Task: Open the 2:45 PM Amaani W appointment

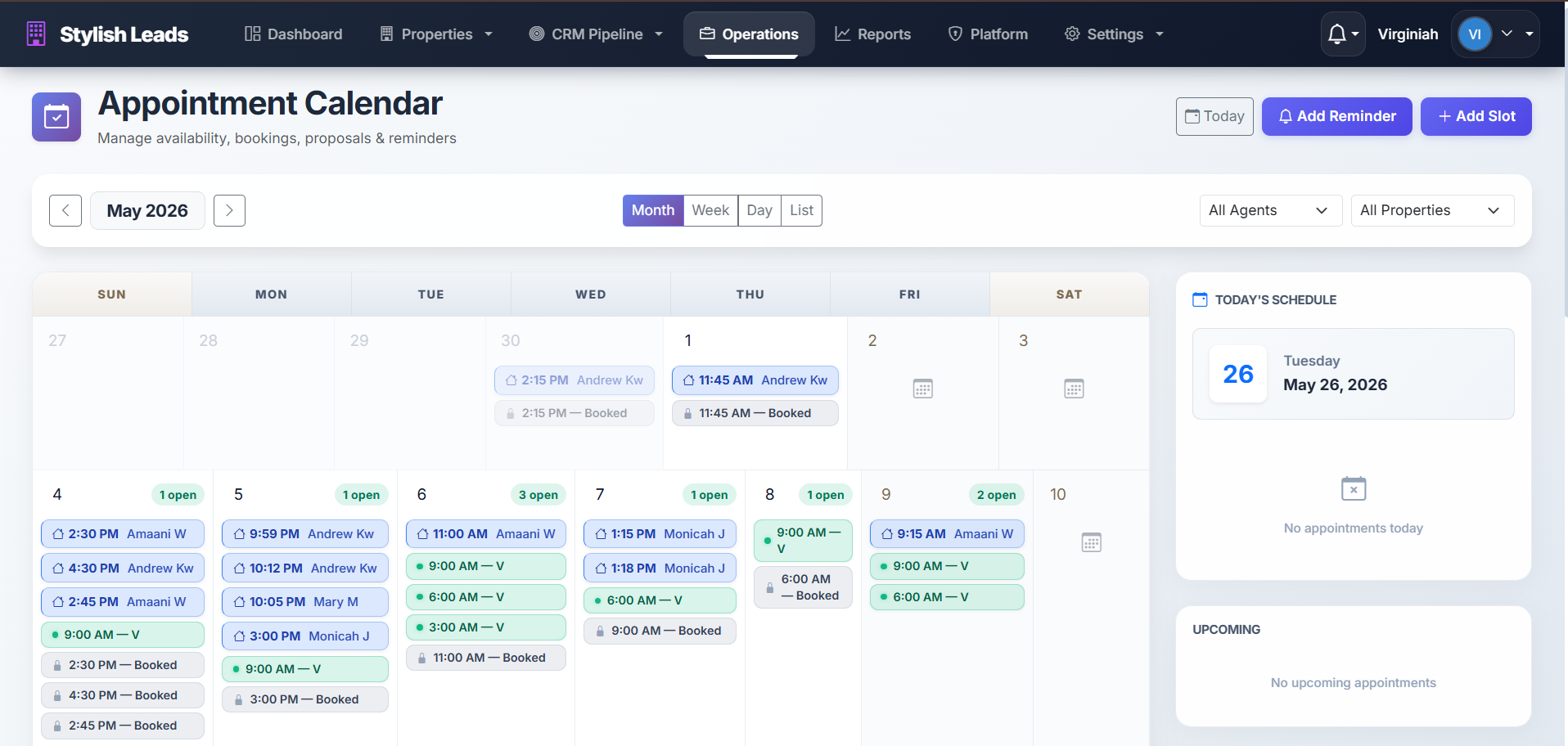Action: click(123, 602)
